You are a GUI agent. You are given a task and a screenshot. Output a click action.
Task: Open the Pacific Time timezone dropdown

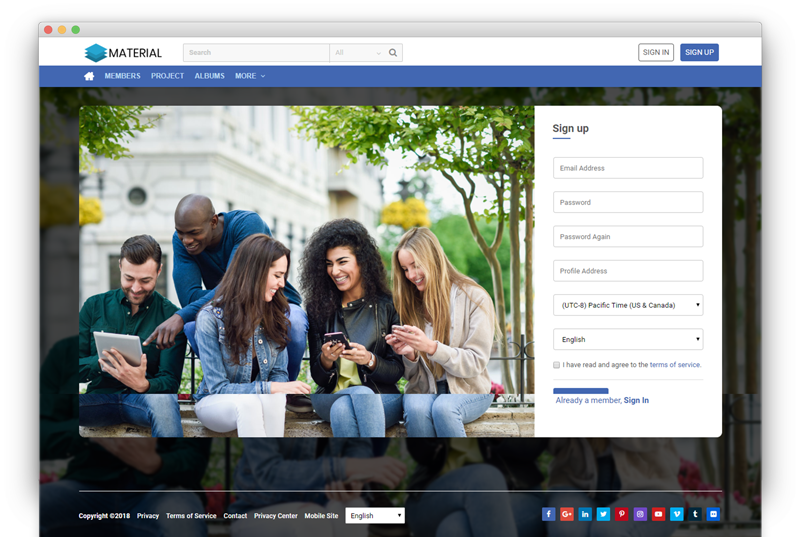pos(628,305)
